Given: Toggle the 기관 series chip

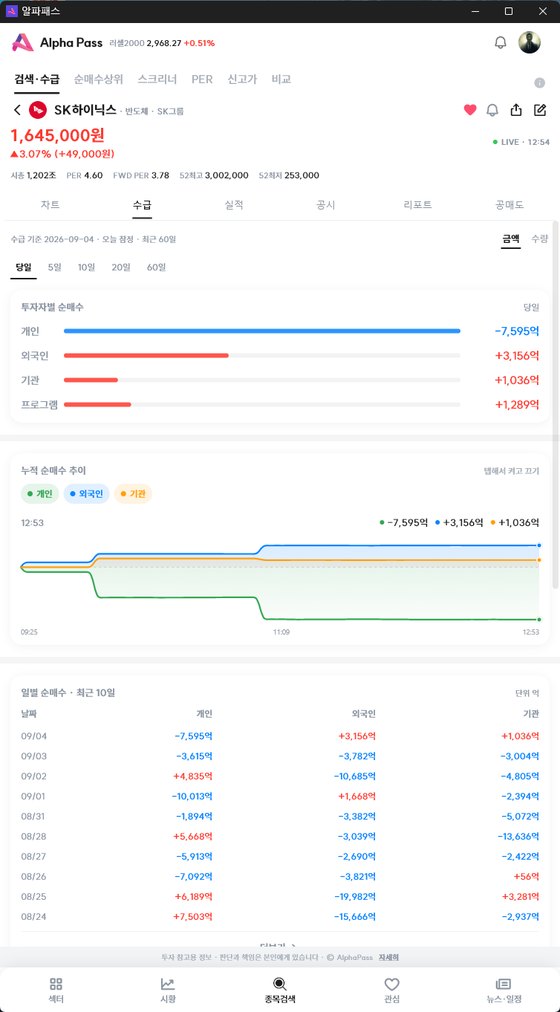Looking at the screenshot, I should (133, 494).
